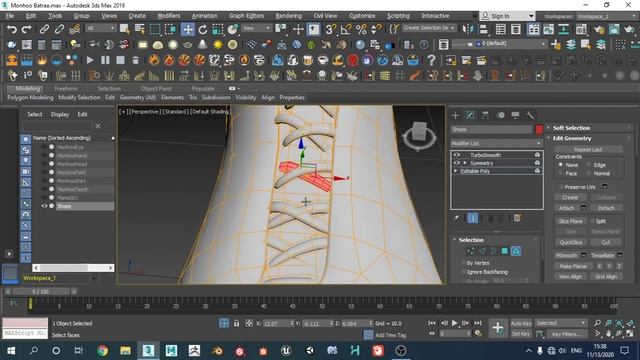Open the Customize menu
The width and height of the screenshot is (640, 360).
click(x=362, y=16)
